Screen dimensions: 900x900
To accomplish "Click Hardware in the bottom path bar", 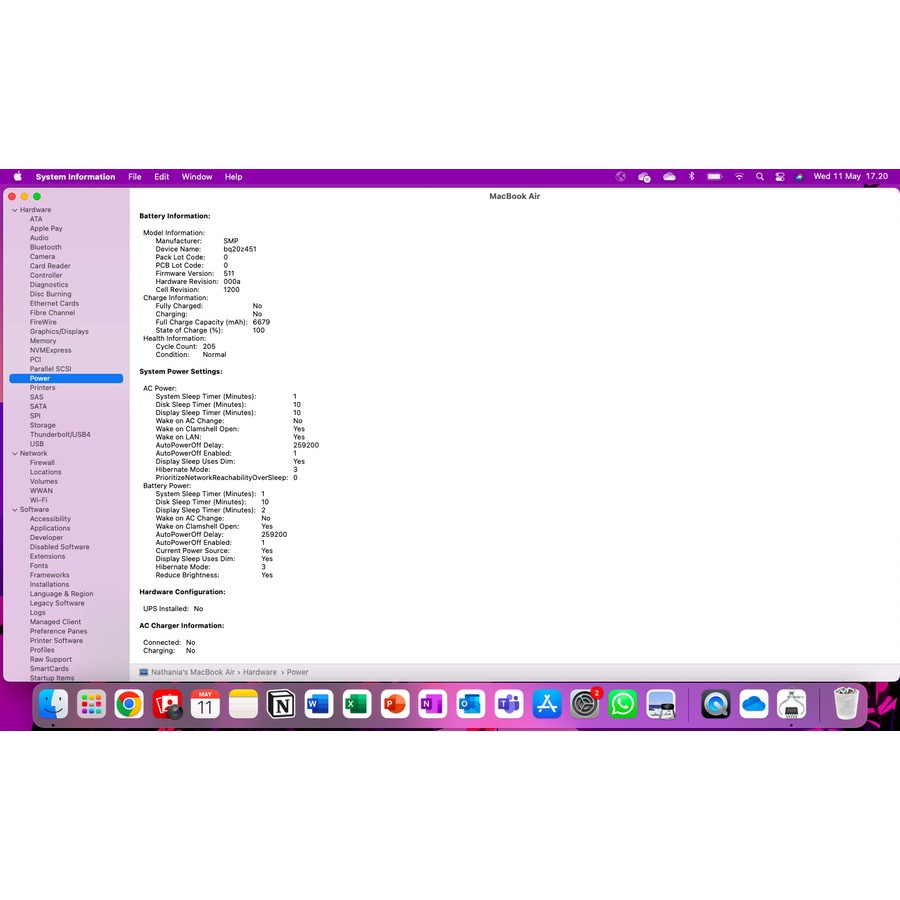I will [260, 673].
